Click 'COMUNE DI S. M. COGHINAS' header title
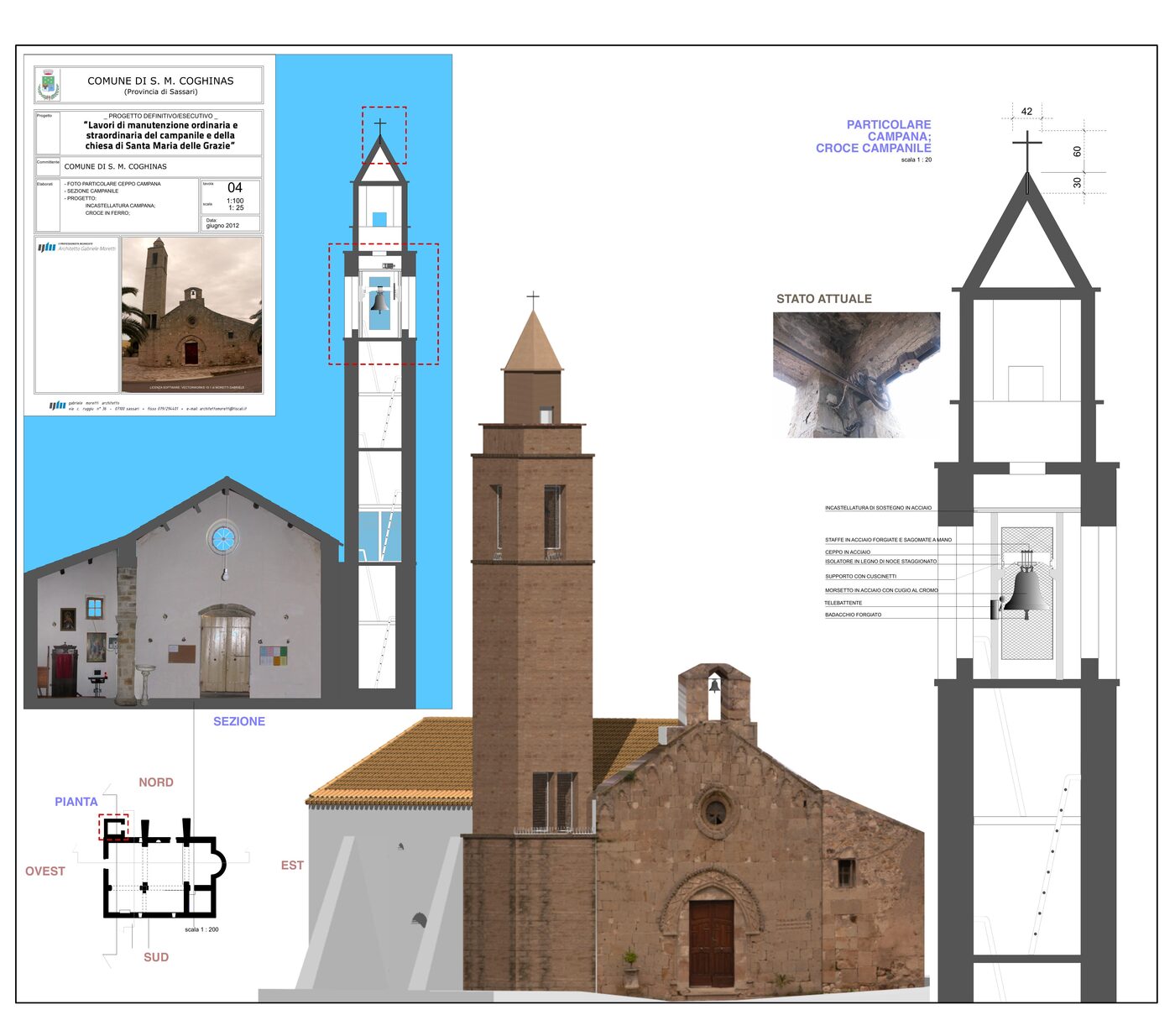Viewport: 1175px width, 1036px height. click(160, 81)
